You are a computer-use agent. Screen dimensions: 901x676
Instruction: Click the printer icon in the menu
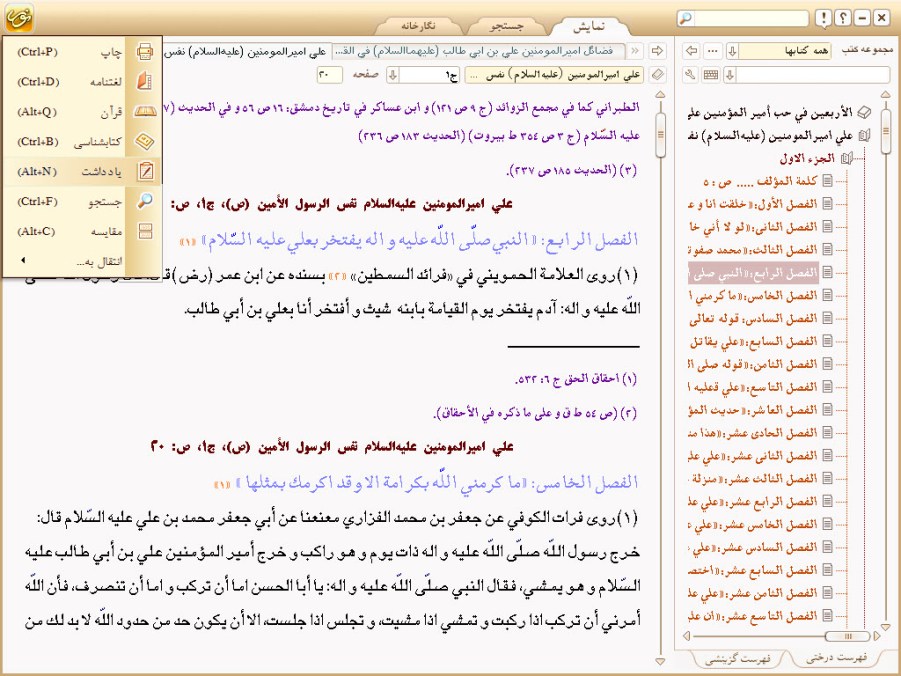[x=145, y=52]
